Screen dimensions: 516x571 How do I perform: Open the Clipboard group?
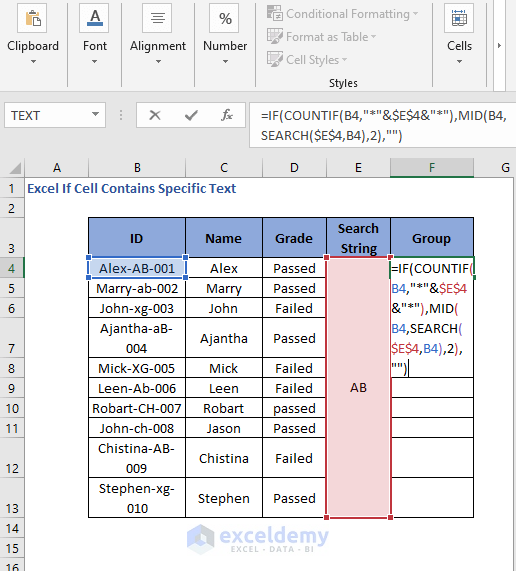[33, 35]
